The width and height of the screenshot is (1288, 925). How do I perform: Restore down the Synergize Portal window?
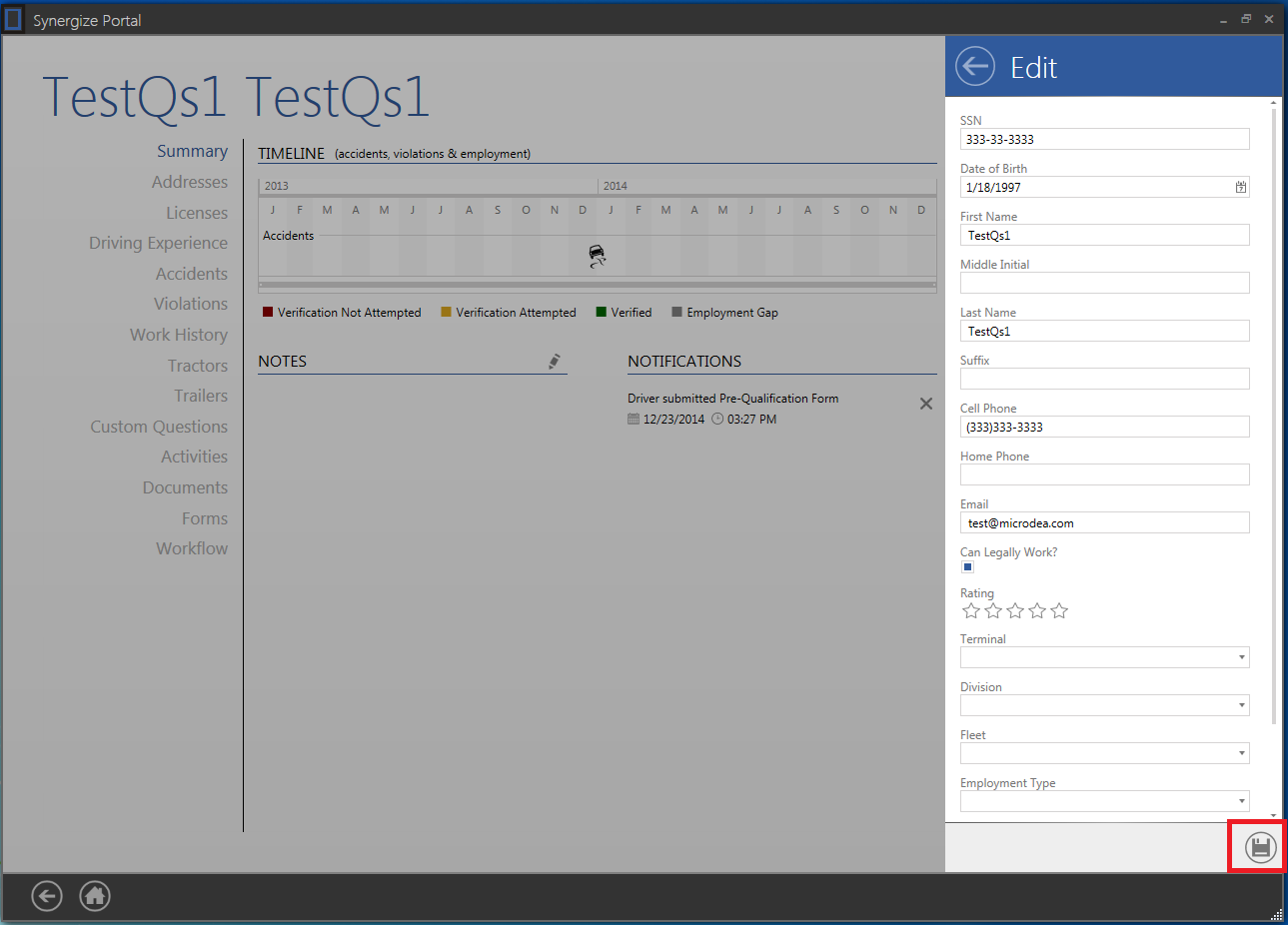pyautogui.click(x=1246, y=19)
